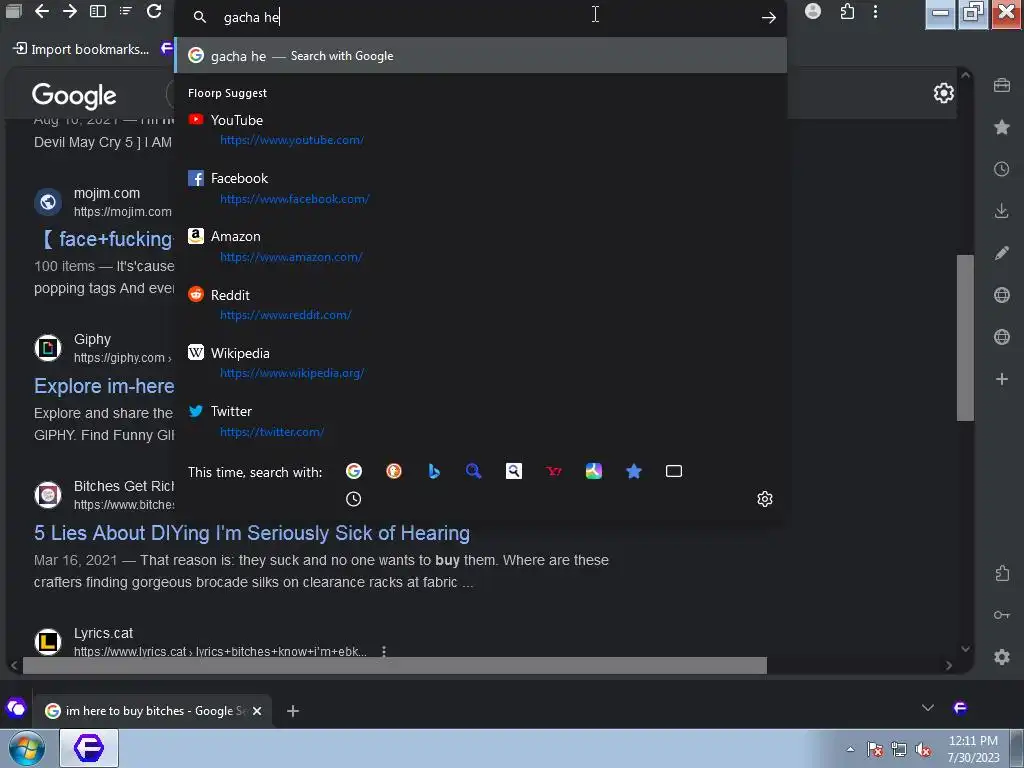Screen dimensions: 1024x768
Task: Open settings gear in right sidebar
Action: coord(1002,657)
